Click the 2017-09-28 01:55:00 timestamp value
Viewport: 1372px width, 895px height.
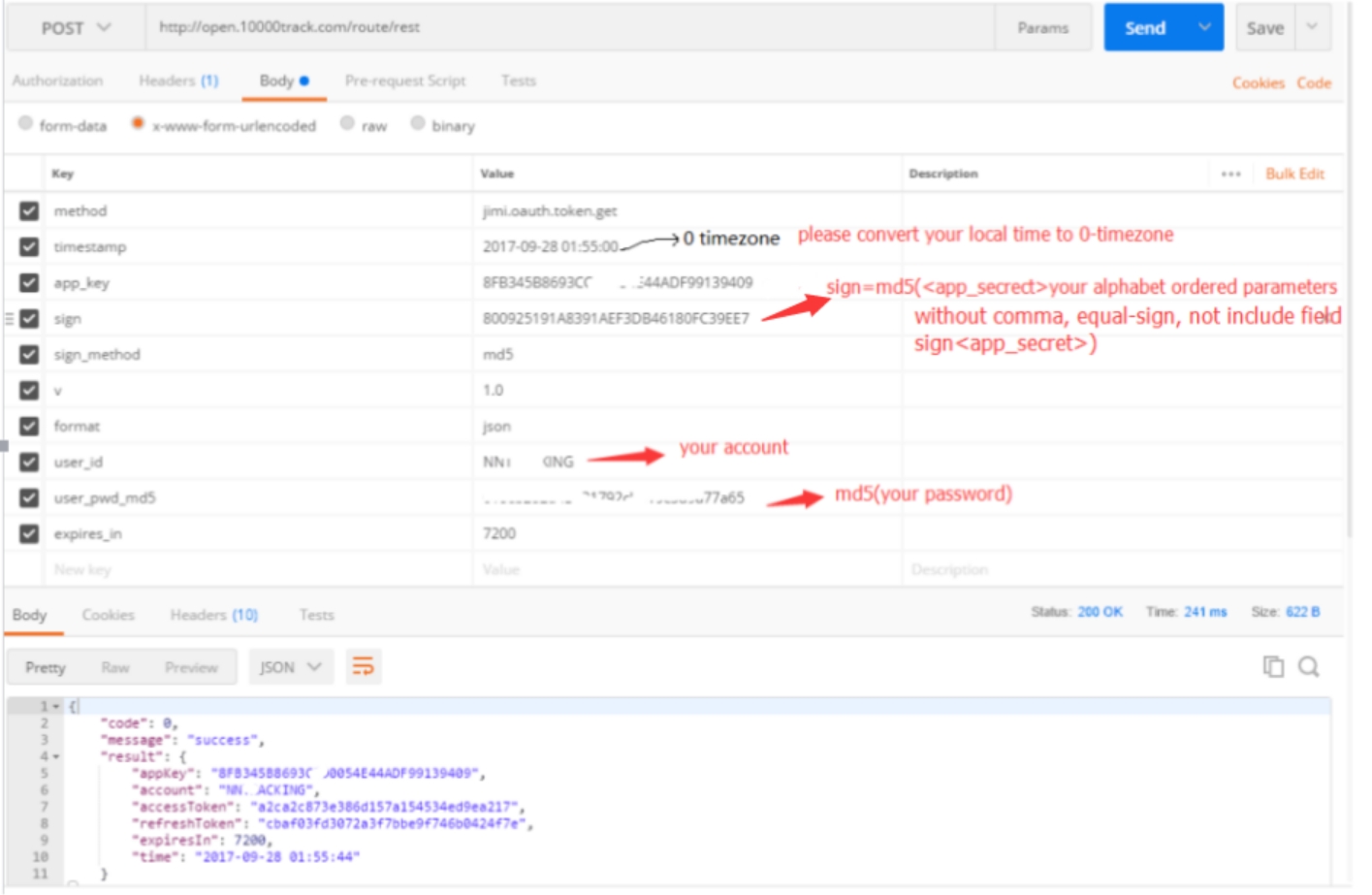point(550,247)
